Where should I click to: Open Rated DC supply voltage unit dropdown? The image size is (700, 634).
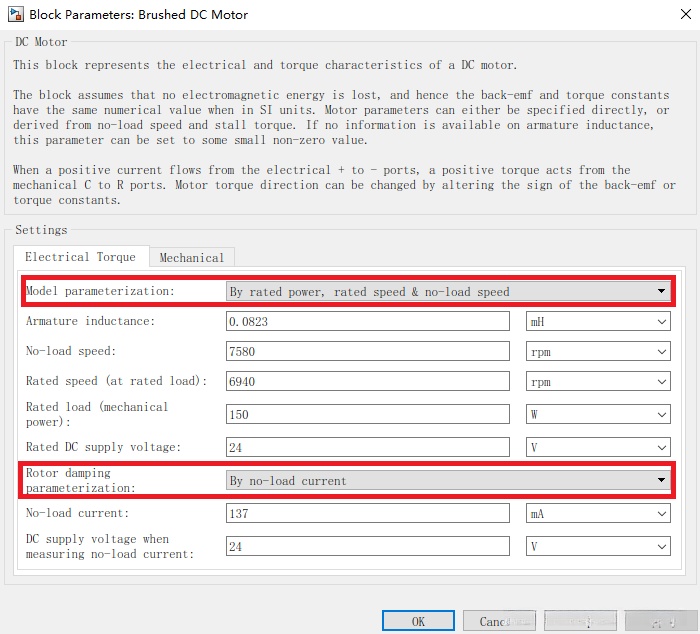[x=598, y=447]
